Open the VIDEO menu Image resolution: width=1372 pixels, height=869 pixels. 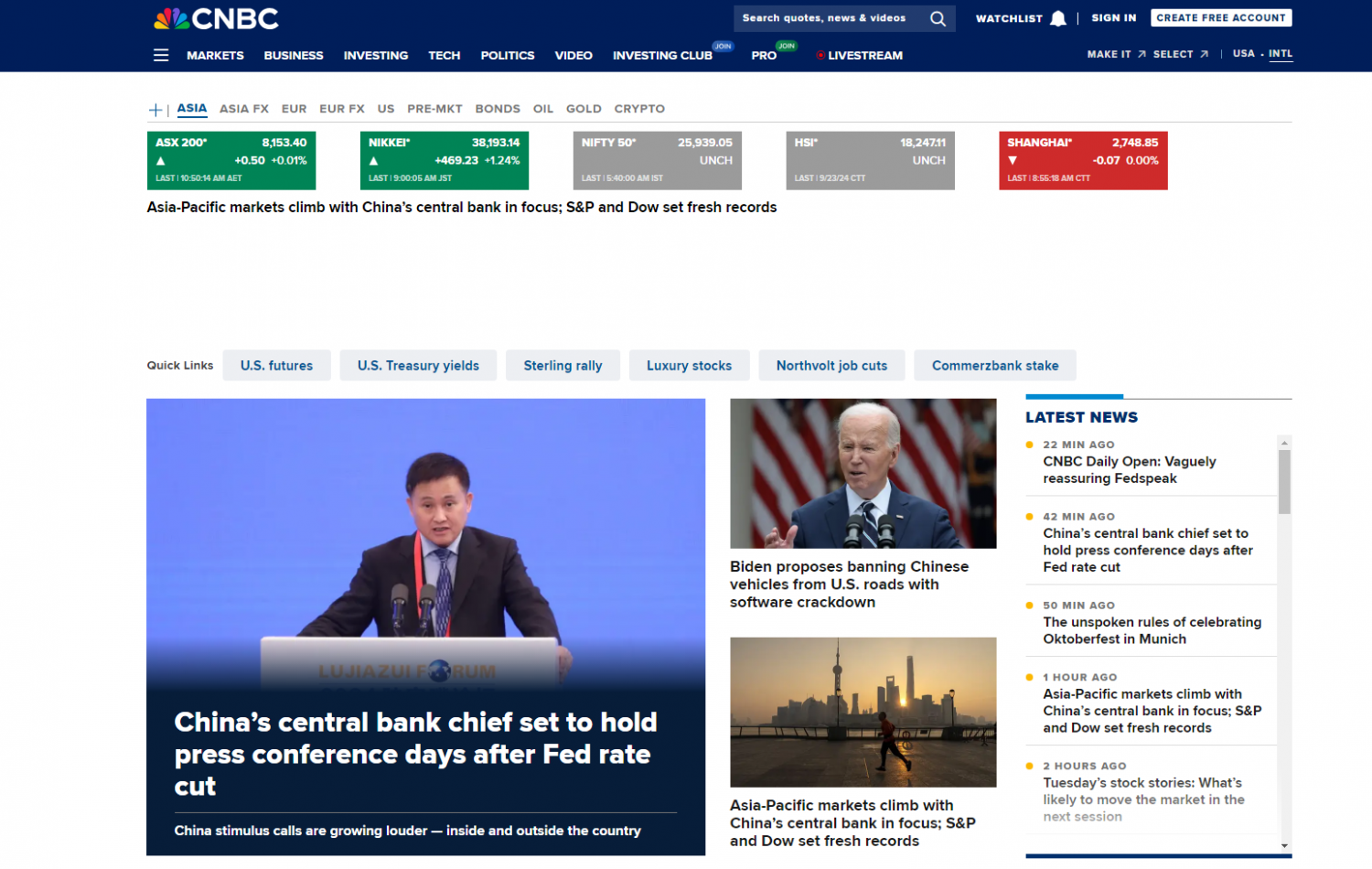(573, 56)
